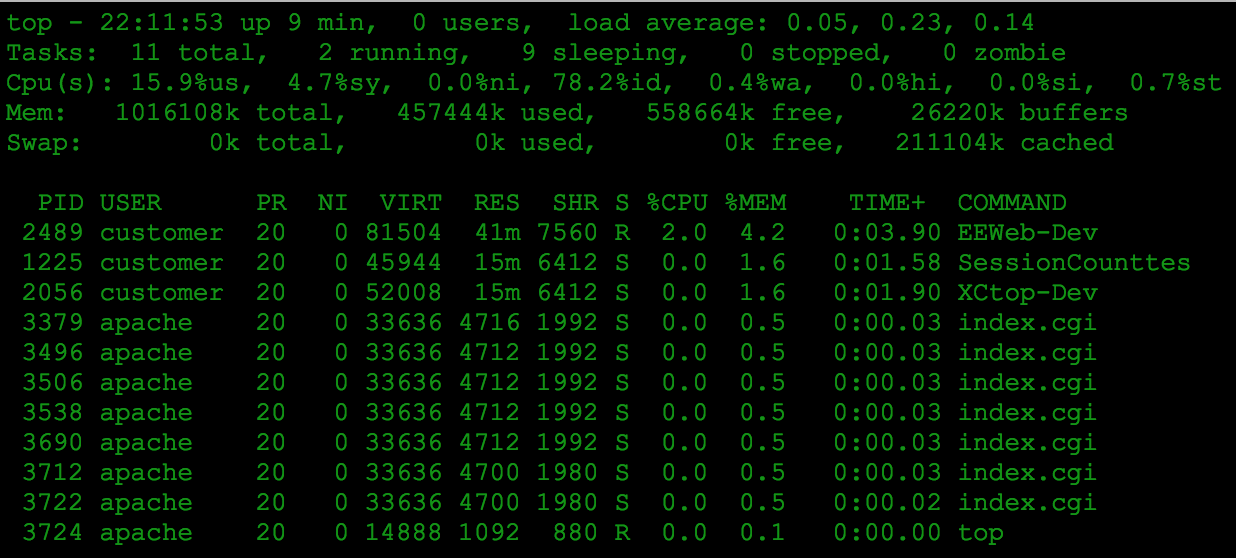
Task: Select the 7560 SHR value
Action: tap(567, 232)
